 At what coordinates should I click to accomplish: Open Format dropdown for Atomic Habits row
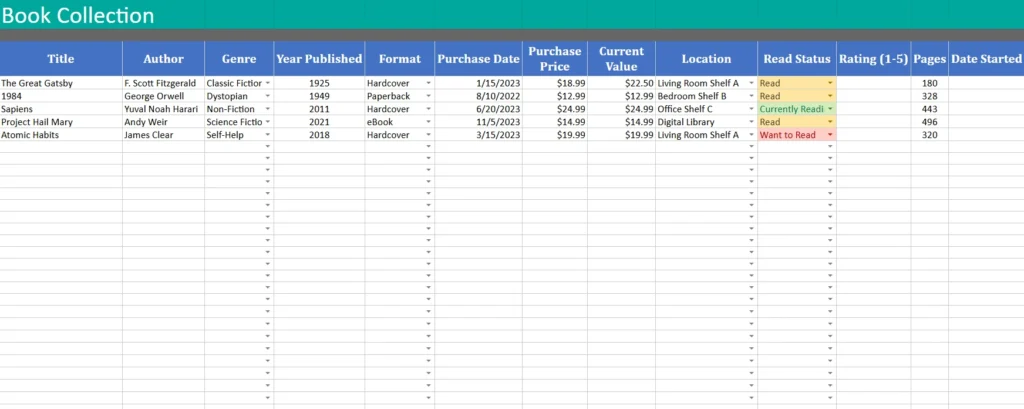pyautogui.click(x=429, y=135)
